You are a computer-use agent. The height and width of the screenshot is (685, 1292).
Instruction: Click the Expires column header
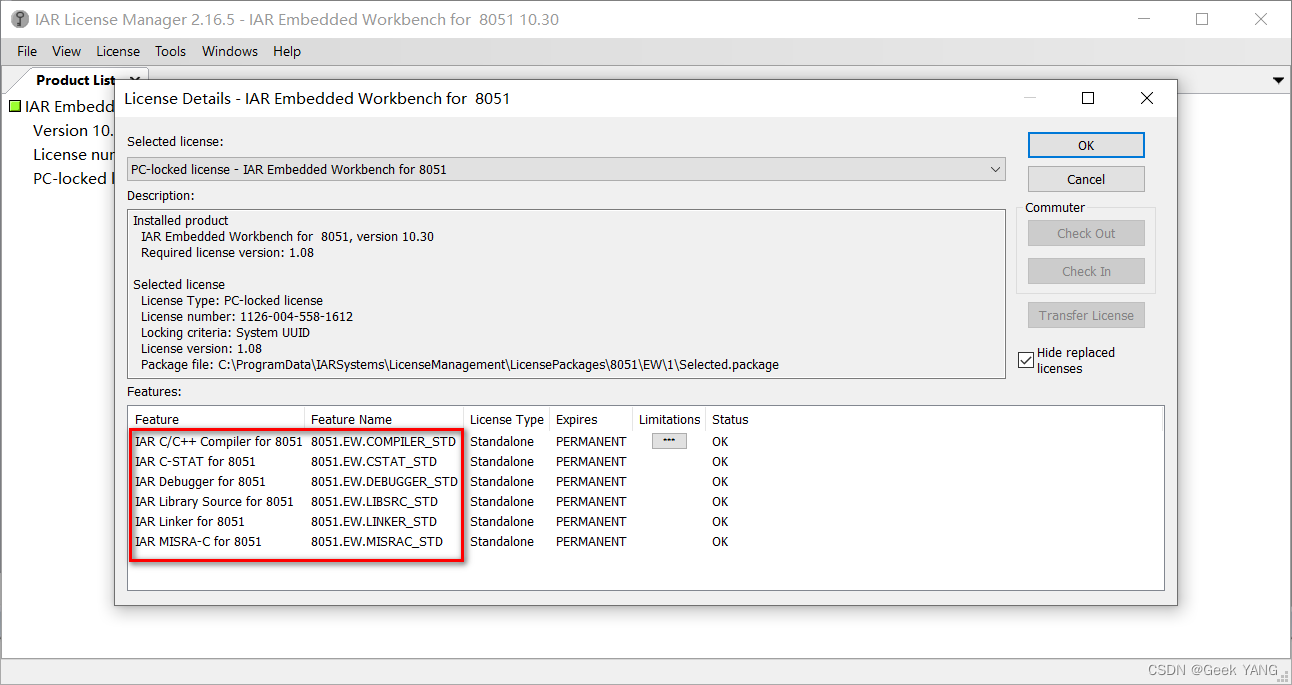(x=591, y=419)
